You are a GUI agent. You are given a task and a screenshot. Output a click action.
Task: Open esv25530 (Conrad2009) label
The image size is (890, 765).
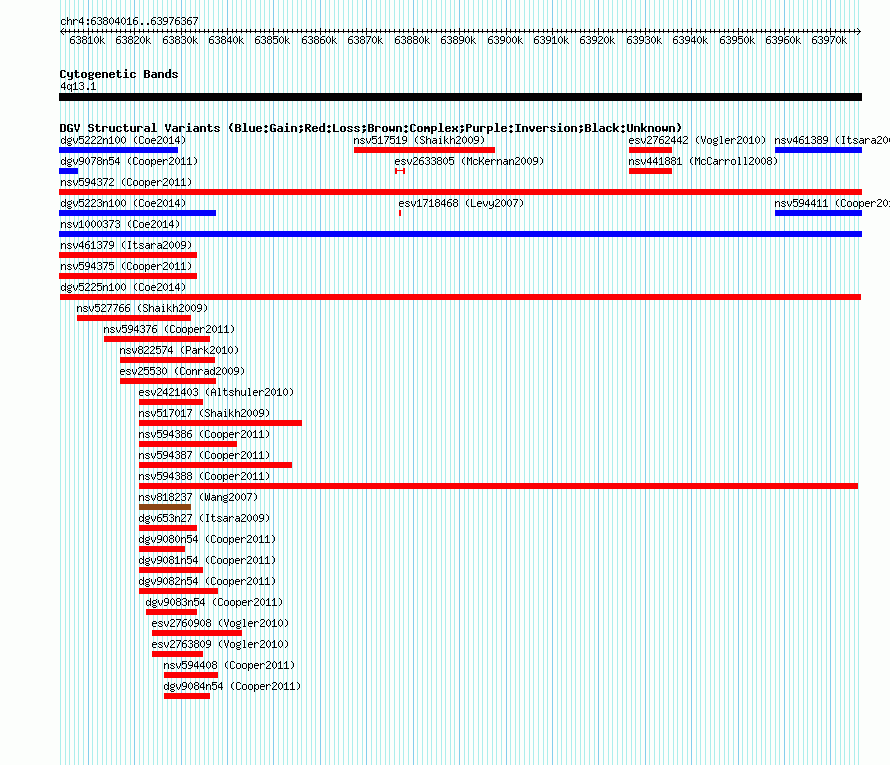pos(182,371)
